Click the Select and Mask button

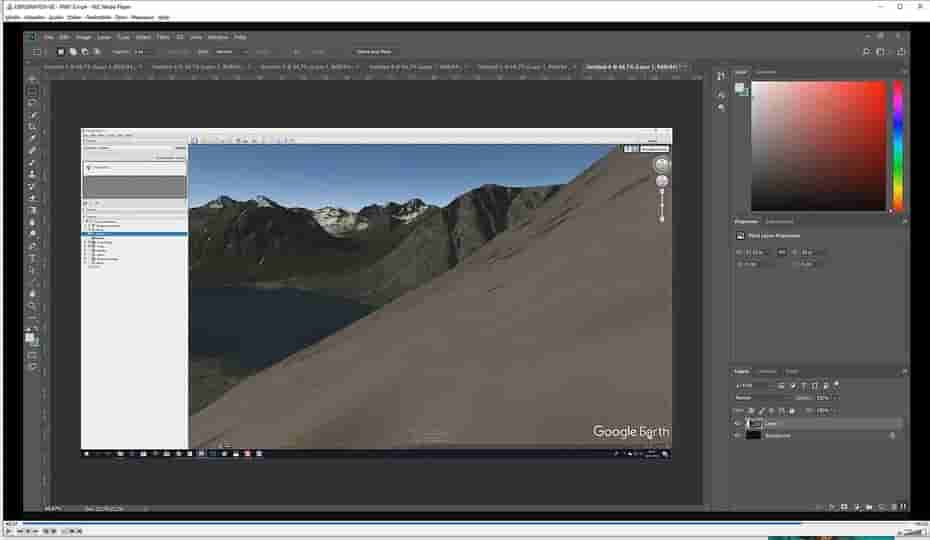coord(374,51)
